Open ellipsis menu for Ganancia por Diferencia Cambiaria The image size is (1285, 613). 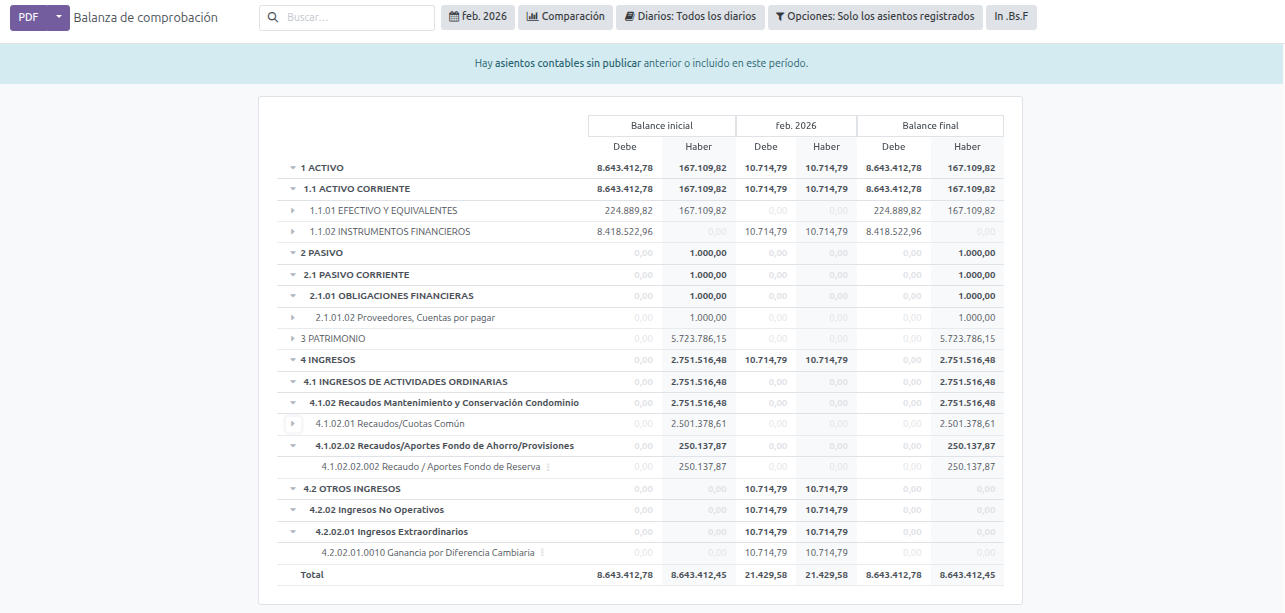pyautogui.click(x=543, y=553)
